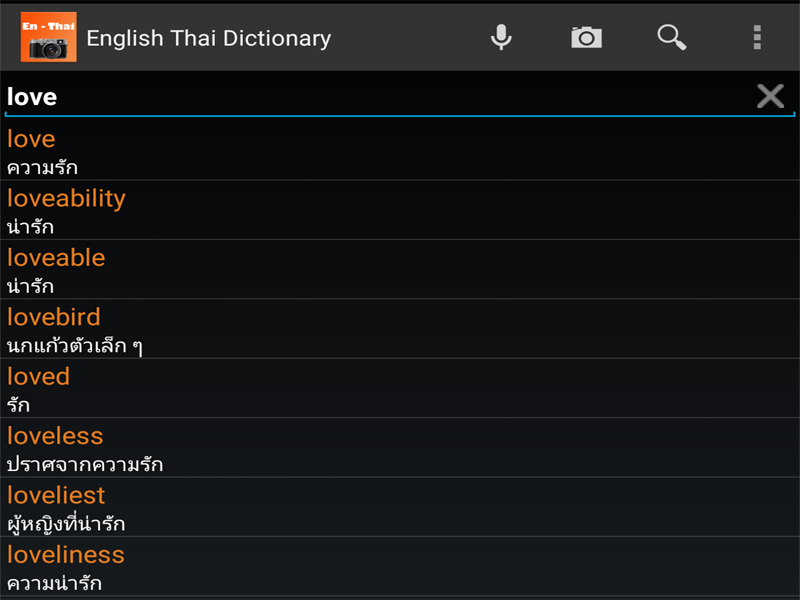Tap Thai translation 'ความรัก' under love
This screenshot has height=600, width=800.
coord(42,167)
